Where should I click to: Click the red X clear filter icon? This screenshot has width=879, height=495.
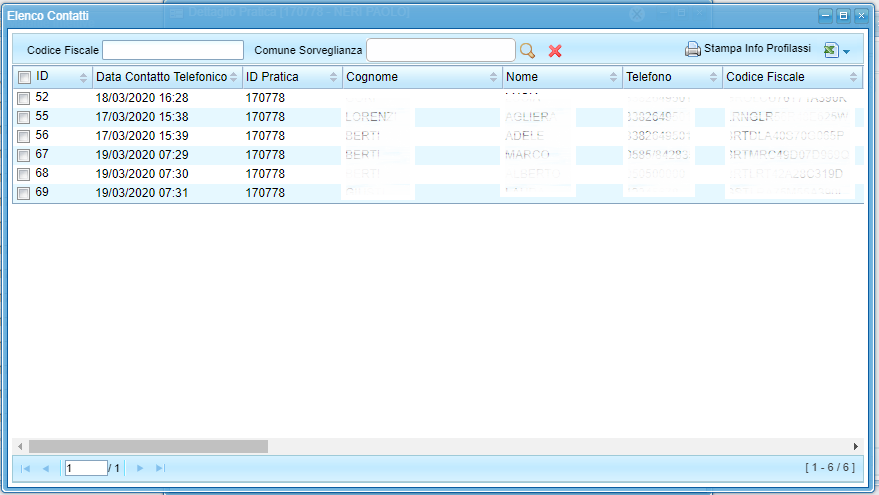coord(555,51)
